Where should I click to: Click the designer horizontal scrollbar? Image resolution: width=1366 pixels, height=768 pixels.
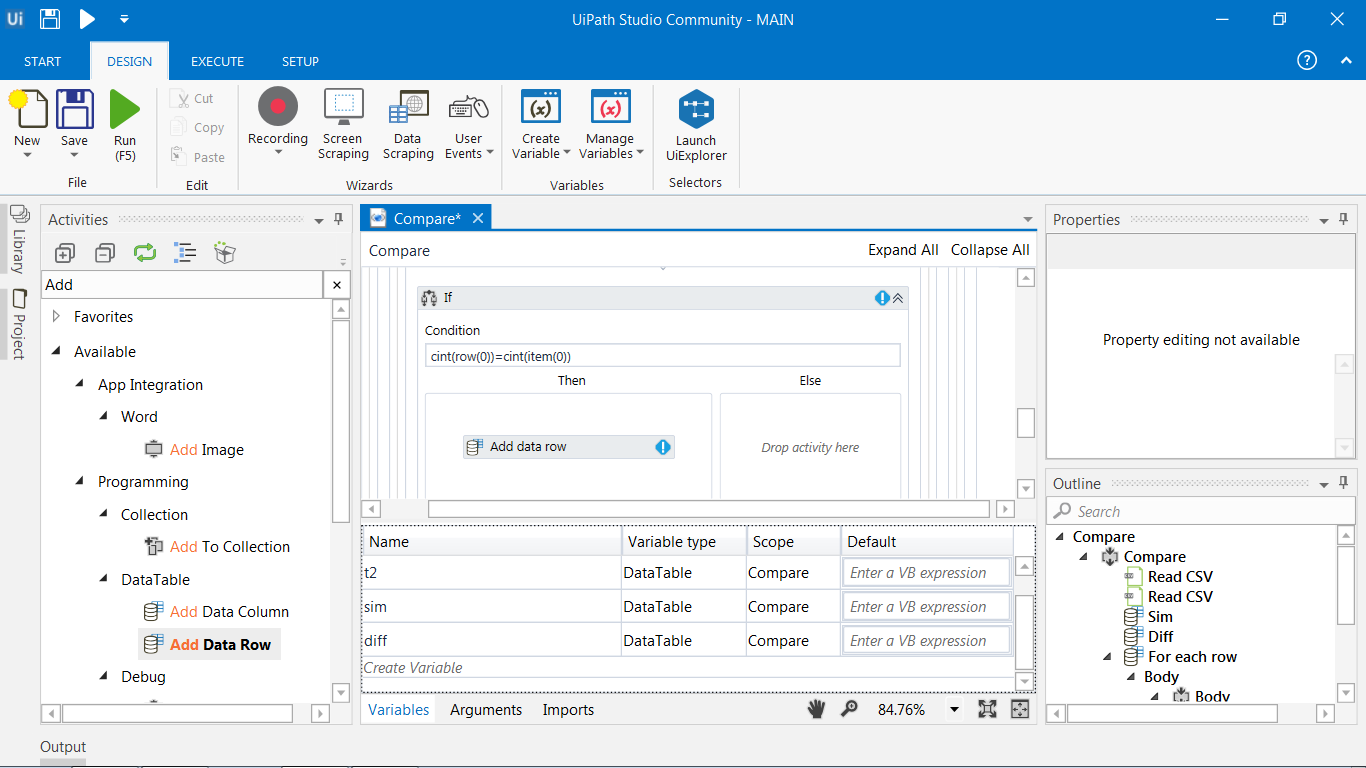(x=708, y=509)
